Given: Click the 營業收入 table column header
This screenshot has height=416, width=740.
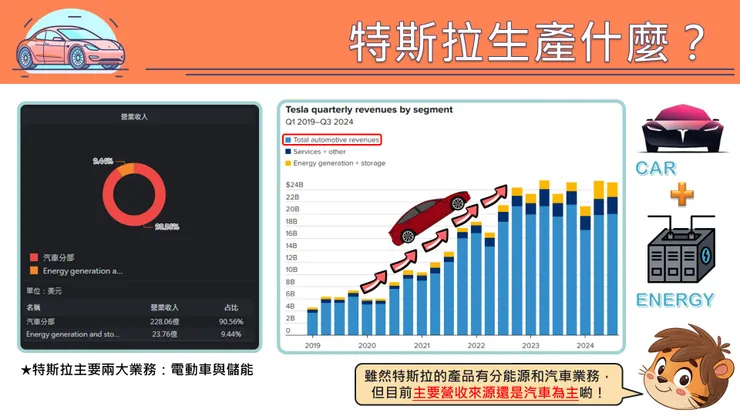Looking at the screenshot, I should pos(164,307).
